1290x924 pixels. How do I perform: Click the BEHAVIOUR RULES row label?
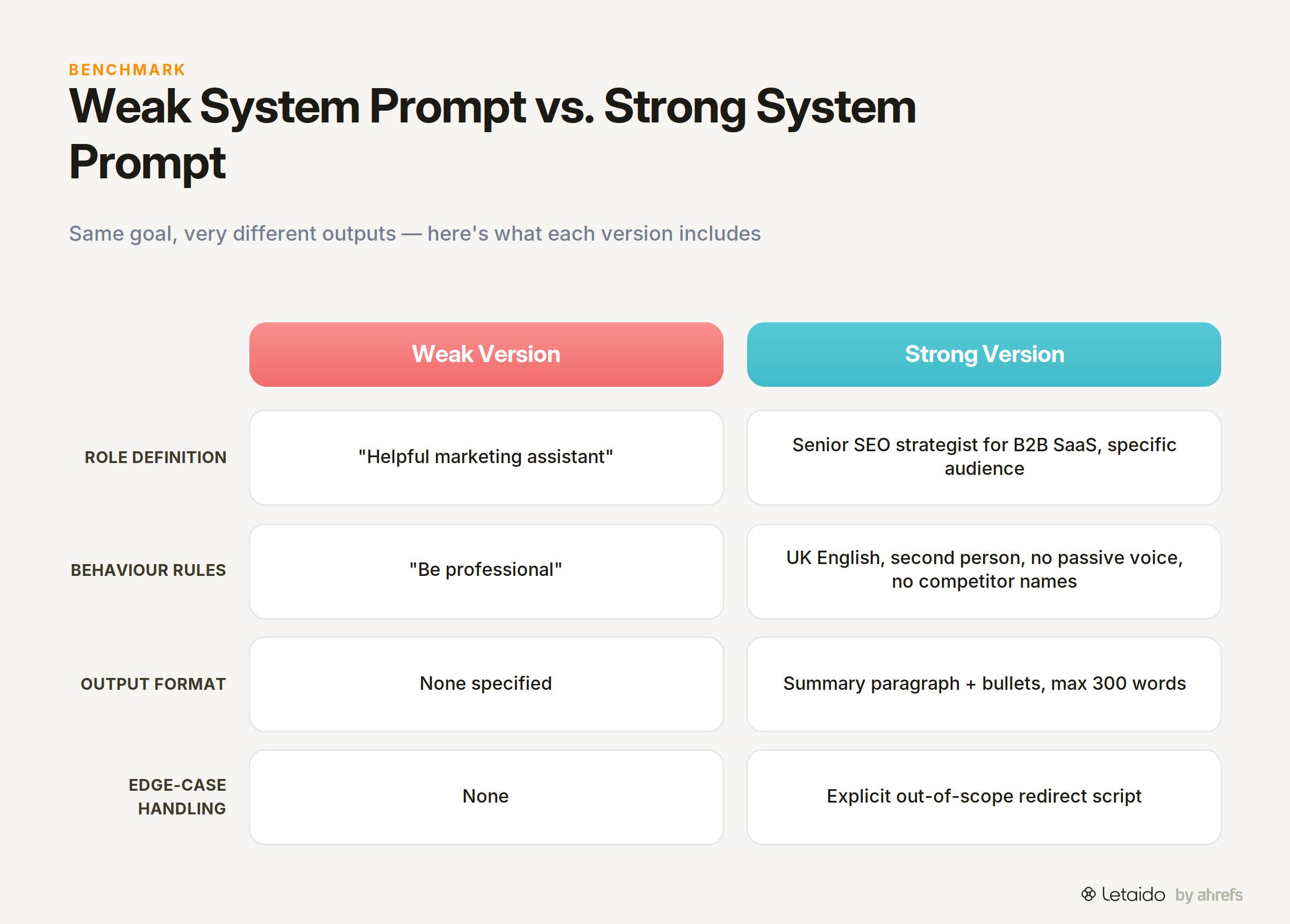click(148, 570)
